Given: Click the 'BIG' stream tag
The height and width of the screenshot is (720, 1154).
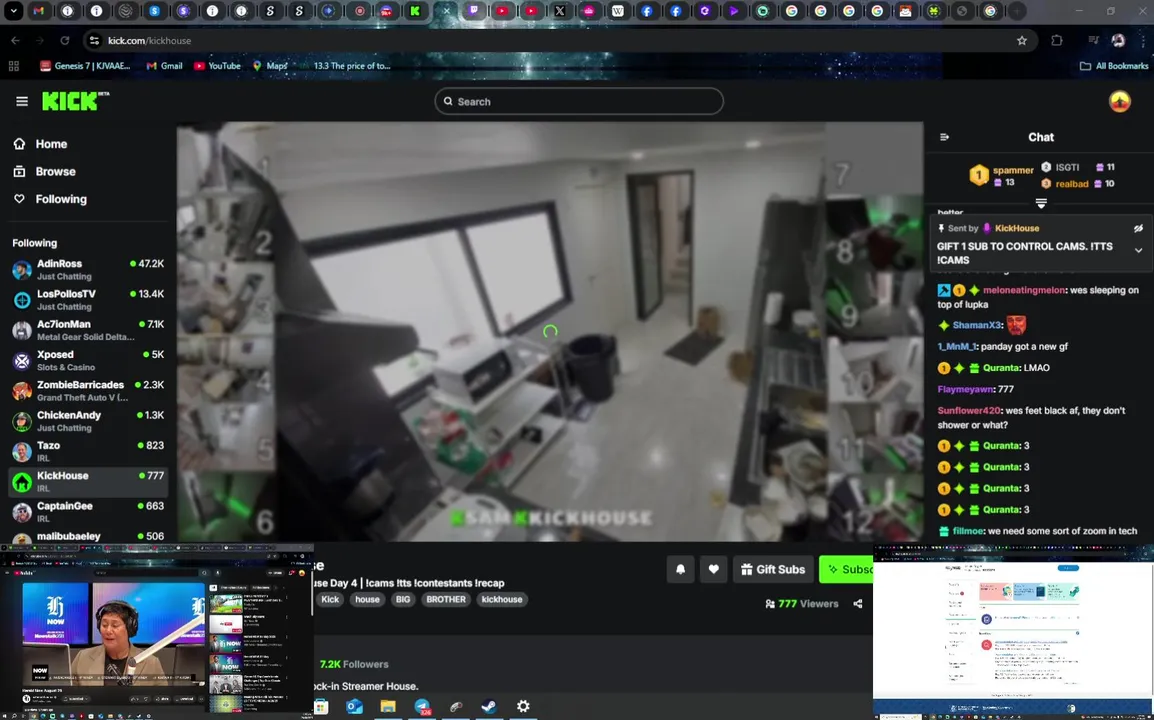Looking at the screenshot, I should 403,599.
